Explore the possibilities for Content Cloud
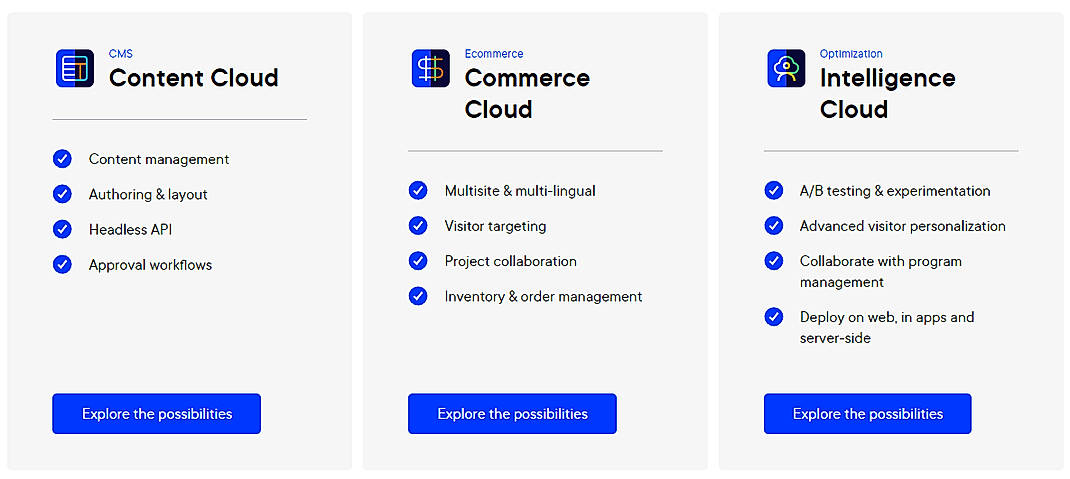Viewport: 1070px width, 479px height. click(x=156, y=414)
